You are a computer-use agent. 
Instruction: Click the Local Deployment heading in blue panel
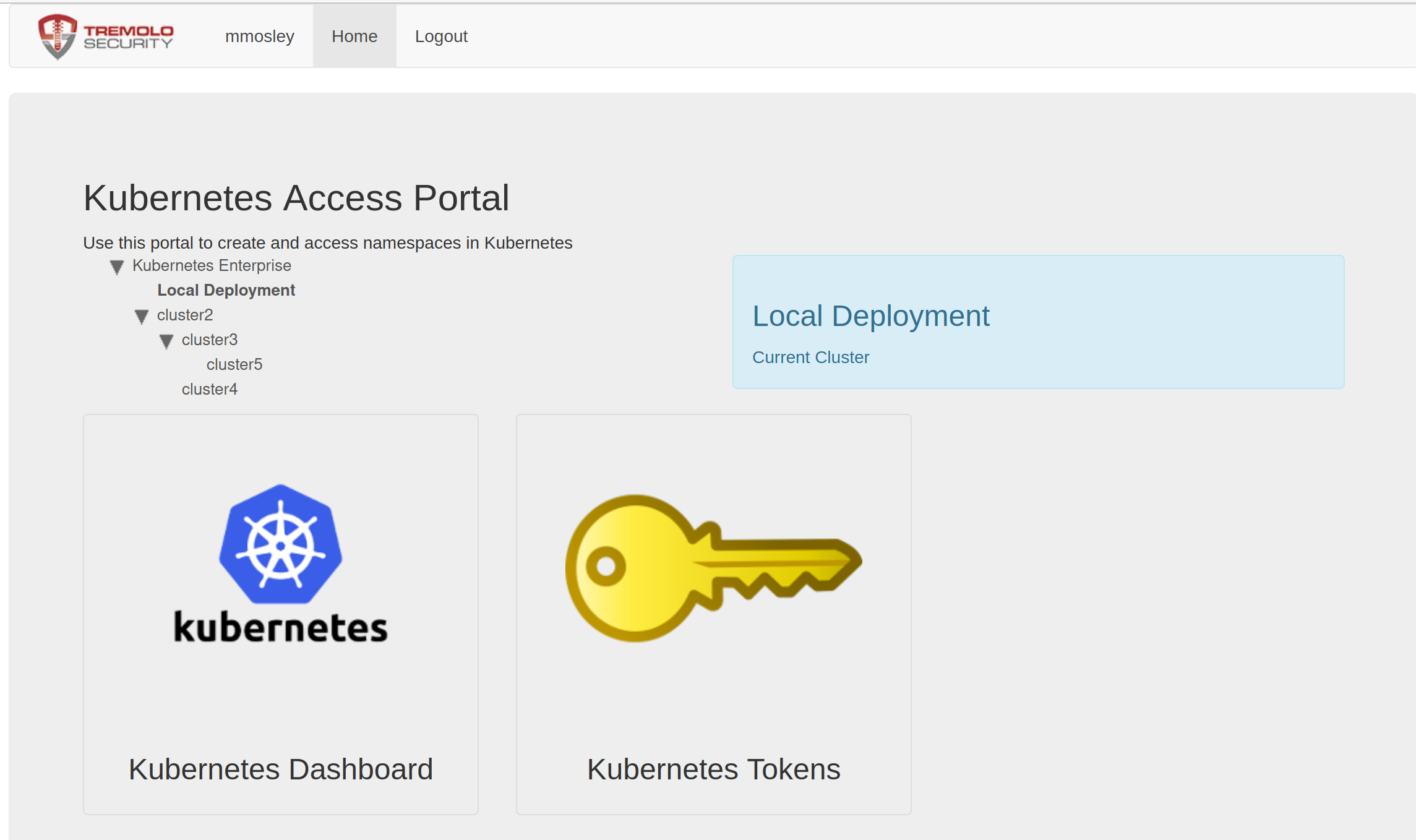point(870,316)
